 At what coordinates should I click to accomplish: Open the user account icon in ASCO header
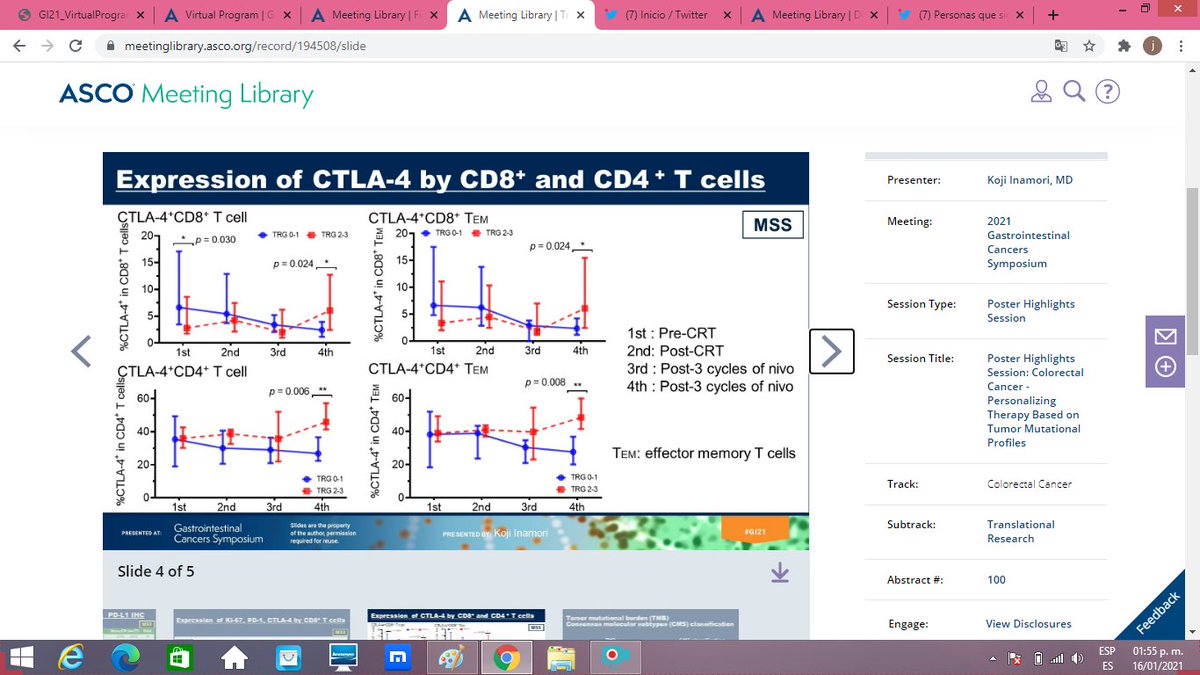[1042, 92]
